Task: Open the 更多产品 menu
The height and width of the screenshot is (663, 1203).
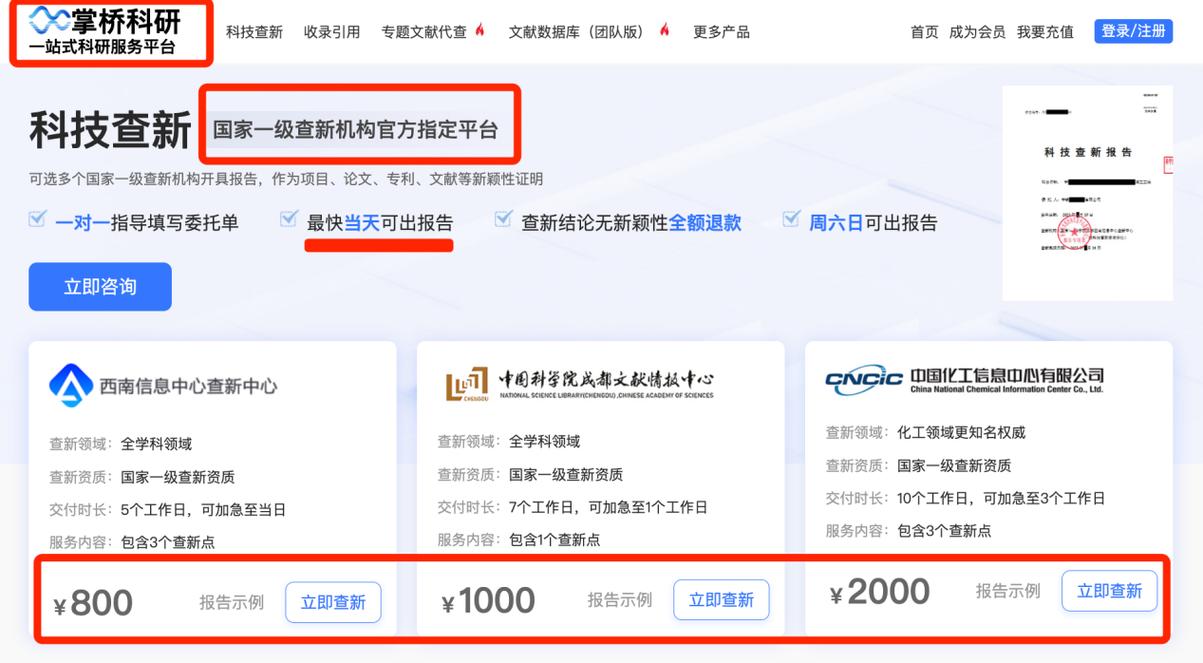Action: coord(721,32)
